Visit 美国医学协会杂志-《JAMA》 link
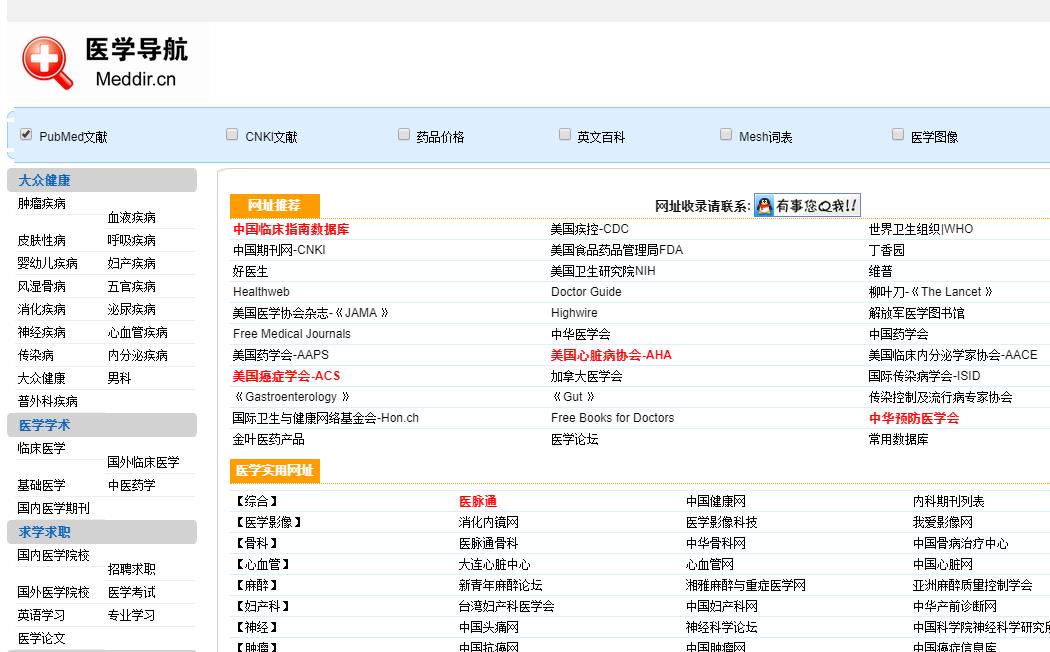 pyautogui.click(x=311, y=313)
